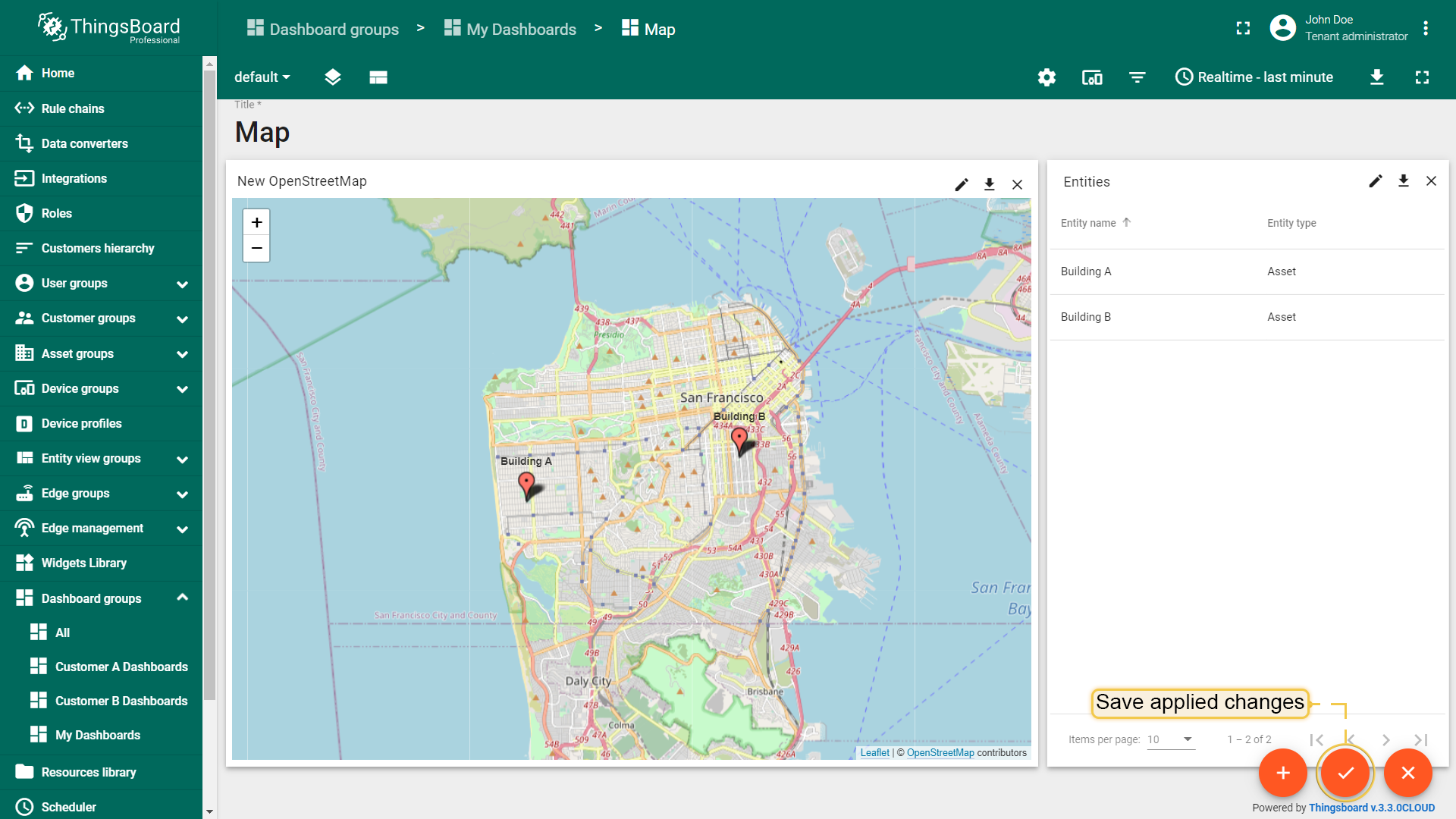Remove the Entities widget

(x=1431, y=180)
